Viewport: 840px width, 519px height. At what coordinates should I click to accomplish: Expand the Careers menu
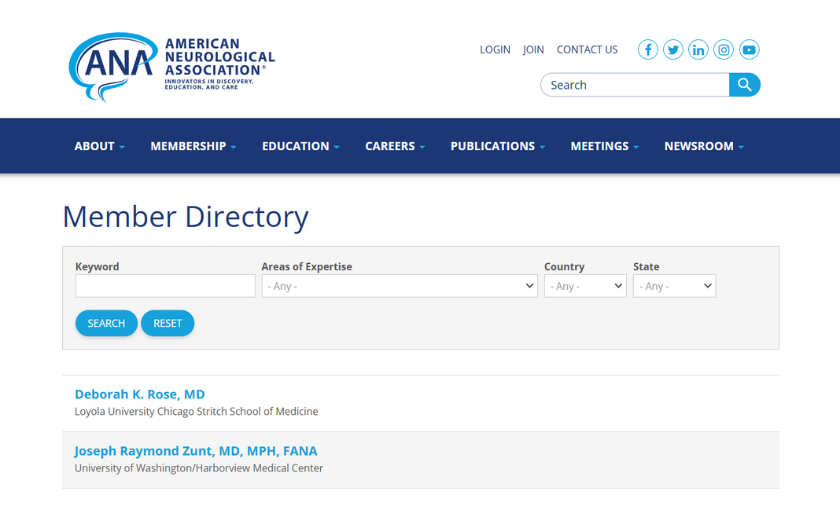point(395,146)
